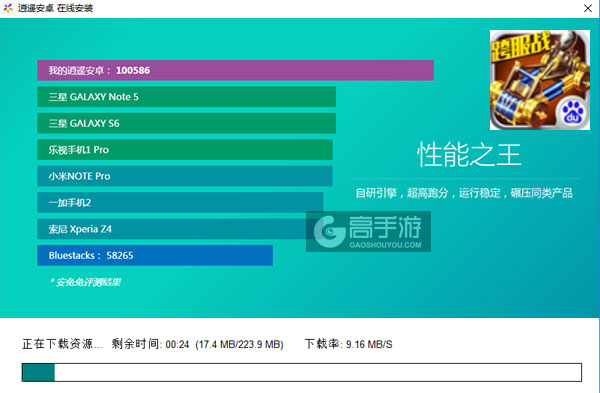Click the Baidu paw badge icon
The width and height of the screenshot is (600, 393).
point(572,113)
